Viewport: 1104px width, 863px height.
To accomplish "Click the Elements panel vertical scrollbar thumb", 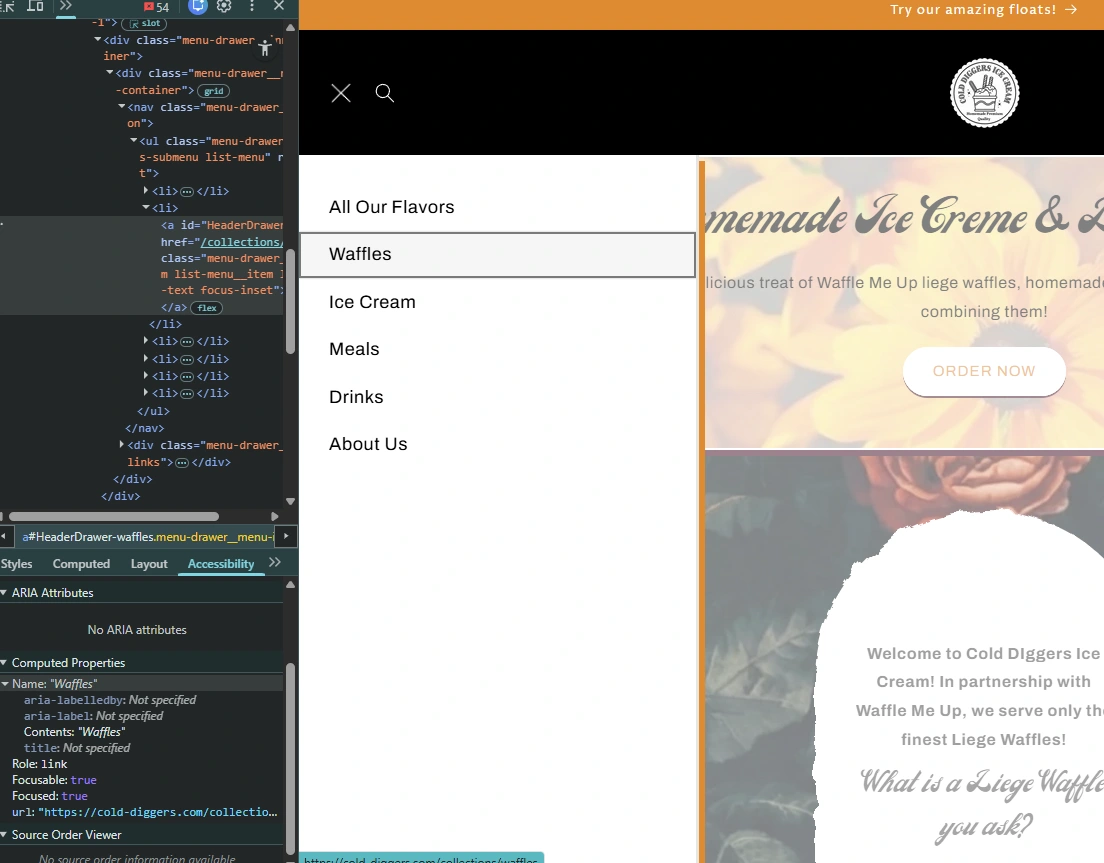I will (x=290, y=301).
